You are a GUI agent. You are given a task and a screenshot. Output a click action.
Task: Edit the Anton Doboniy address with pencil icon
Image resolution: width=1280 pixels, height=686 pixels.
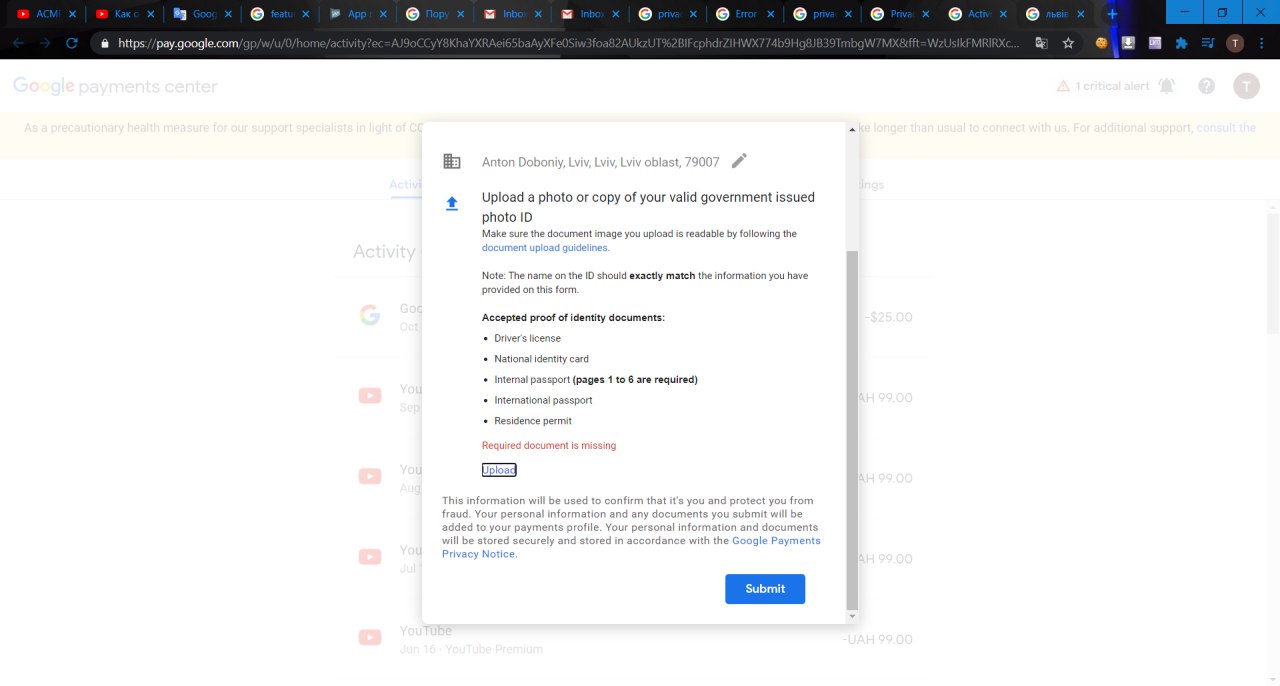pos(739,161)
